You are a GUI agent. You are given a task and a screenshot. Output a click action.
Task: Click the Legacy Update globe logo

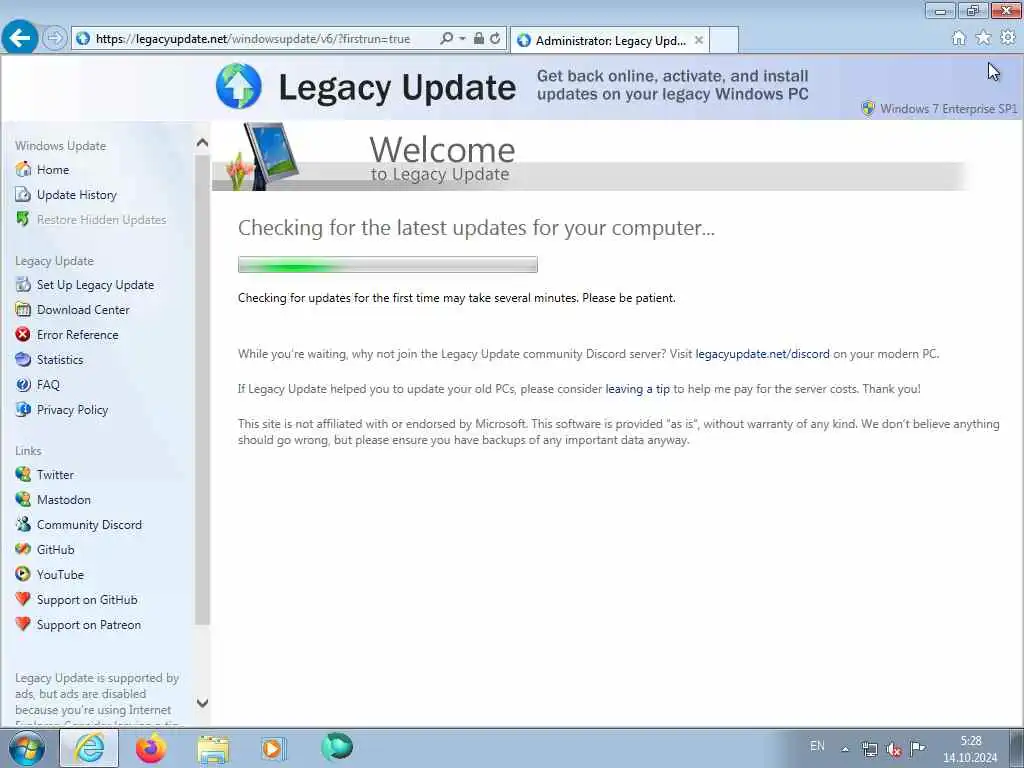point(238,86)
